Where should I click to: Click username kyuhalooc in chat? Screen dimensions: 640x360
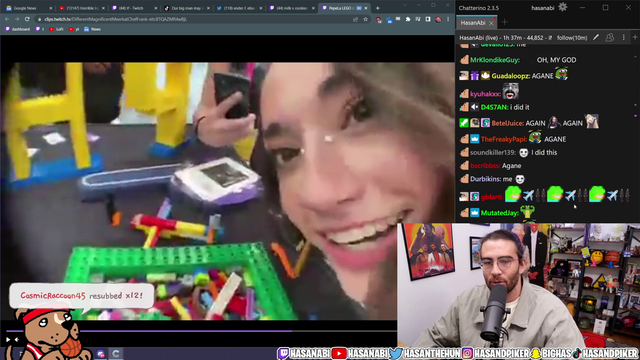(x=486, y=94)
